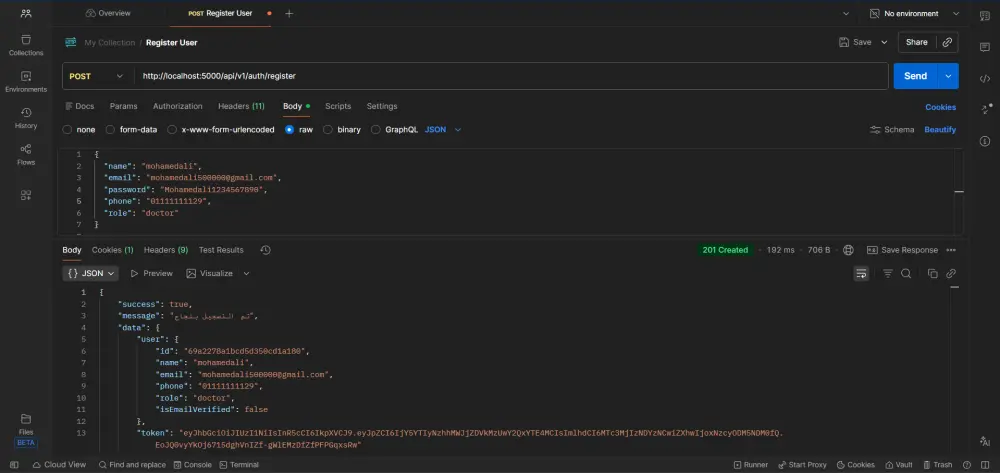Open Cookies link under Send

941,107
